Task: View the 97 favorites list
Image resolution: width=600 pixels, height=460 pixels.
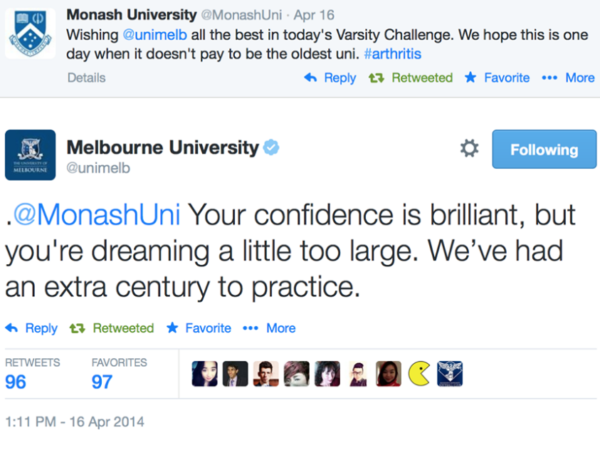Action: [x=104, y=381]
